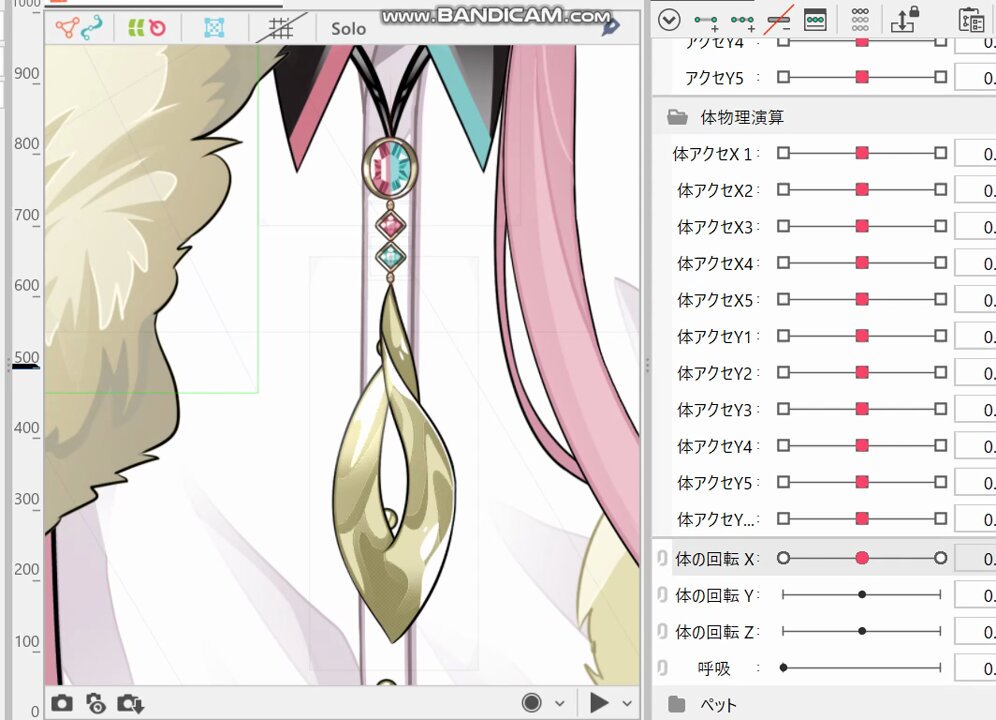The height and width of the screenshot is (720, 996).
Task: Click the add two keys icon
Action: coord(706,22)
